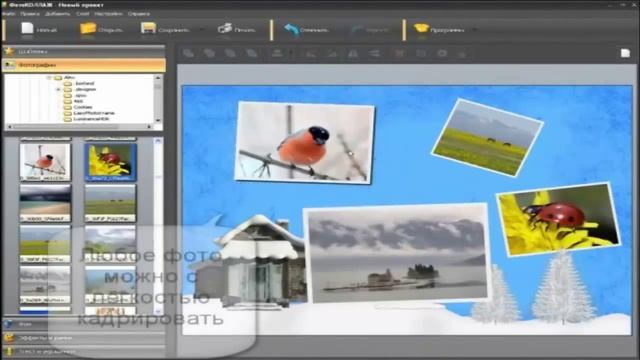Click the Open folder toolbar icon
Viewport: 640px width, 360px height.
click(88, 29)
